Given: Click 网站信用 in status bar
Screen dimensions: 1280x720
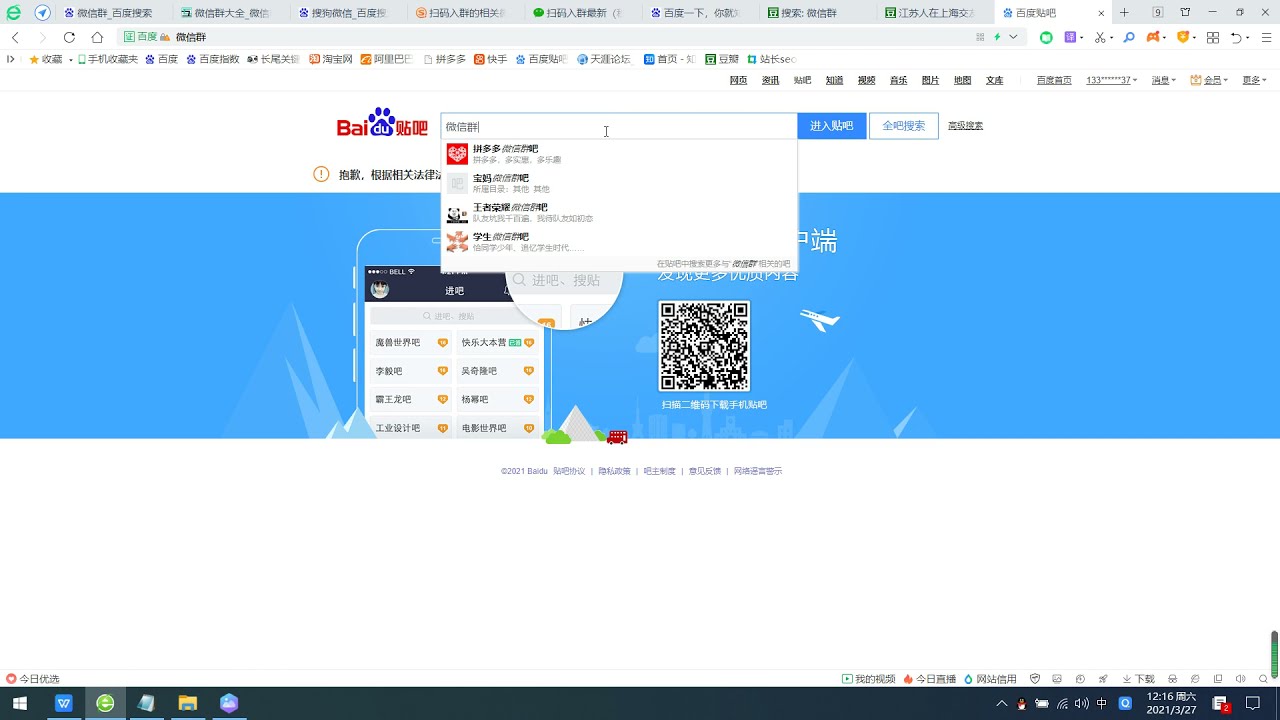Looking at the screenshot, I should pos(990,679).
